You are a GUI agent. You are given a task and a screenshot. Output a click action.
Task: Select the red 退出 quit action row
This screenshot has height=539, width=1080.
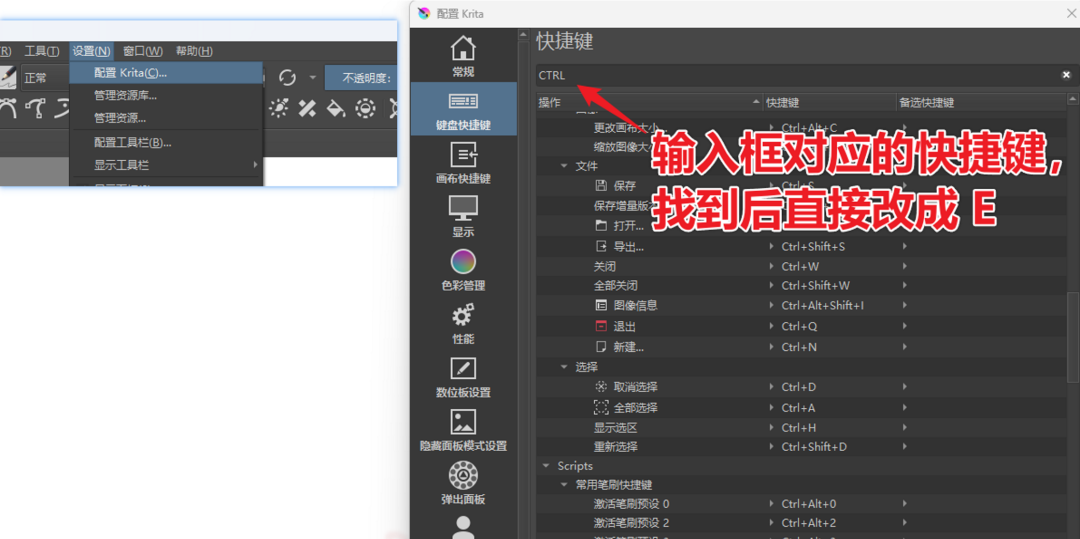pos(802,326)
